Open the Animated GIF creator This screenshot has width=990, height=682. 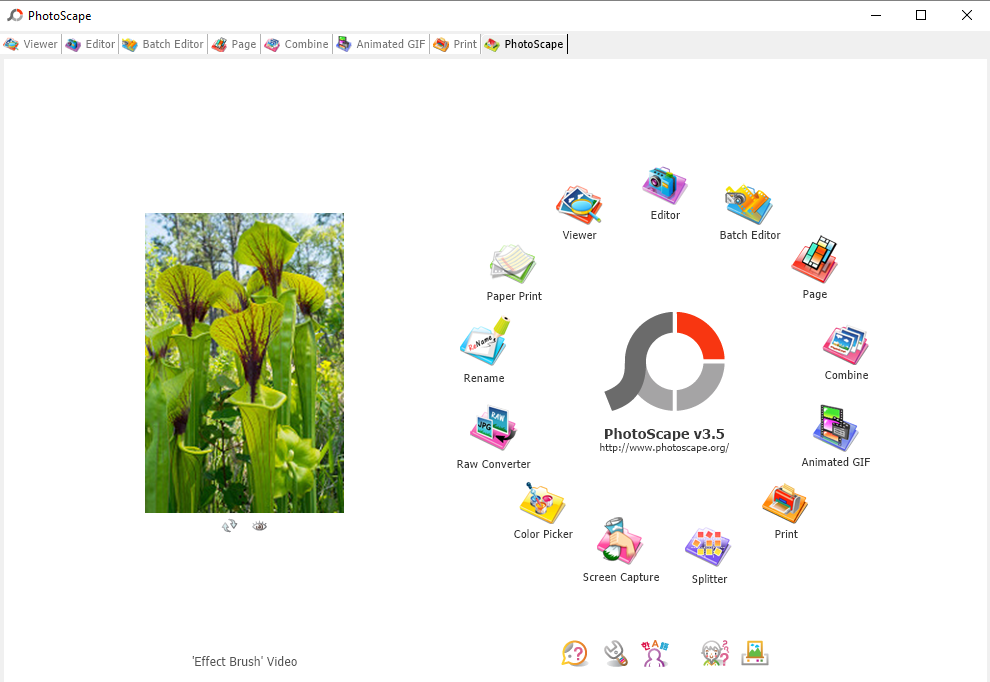pos(835,430)
